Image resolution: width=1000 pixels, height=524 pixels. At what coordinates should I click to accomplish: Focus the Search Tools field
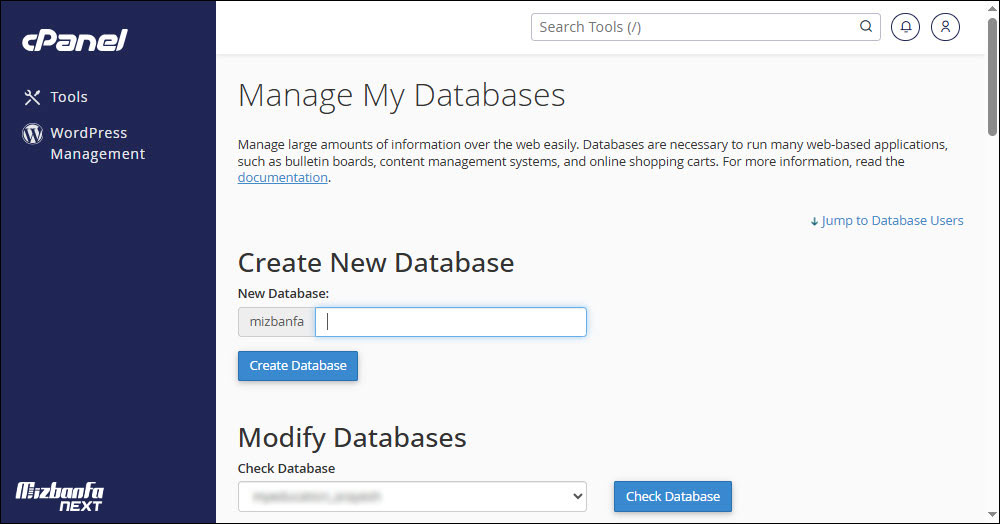click(x=695, y=27)
